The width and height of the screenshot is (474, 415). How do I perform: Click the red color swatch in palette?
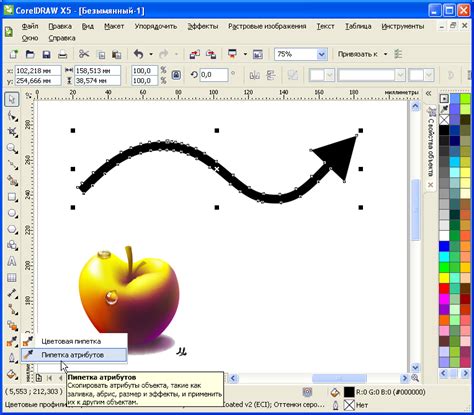[x=444, y=288]
